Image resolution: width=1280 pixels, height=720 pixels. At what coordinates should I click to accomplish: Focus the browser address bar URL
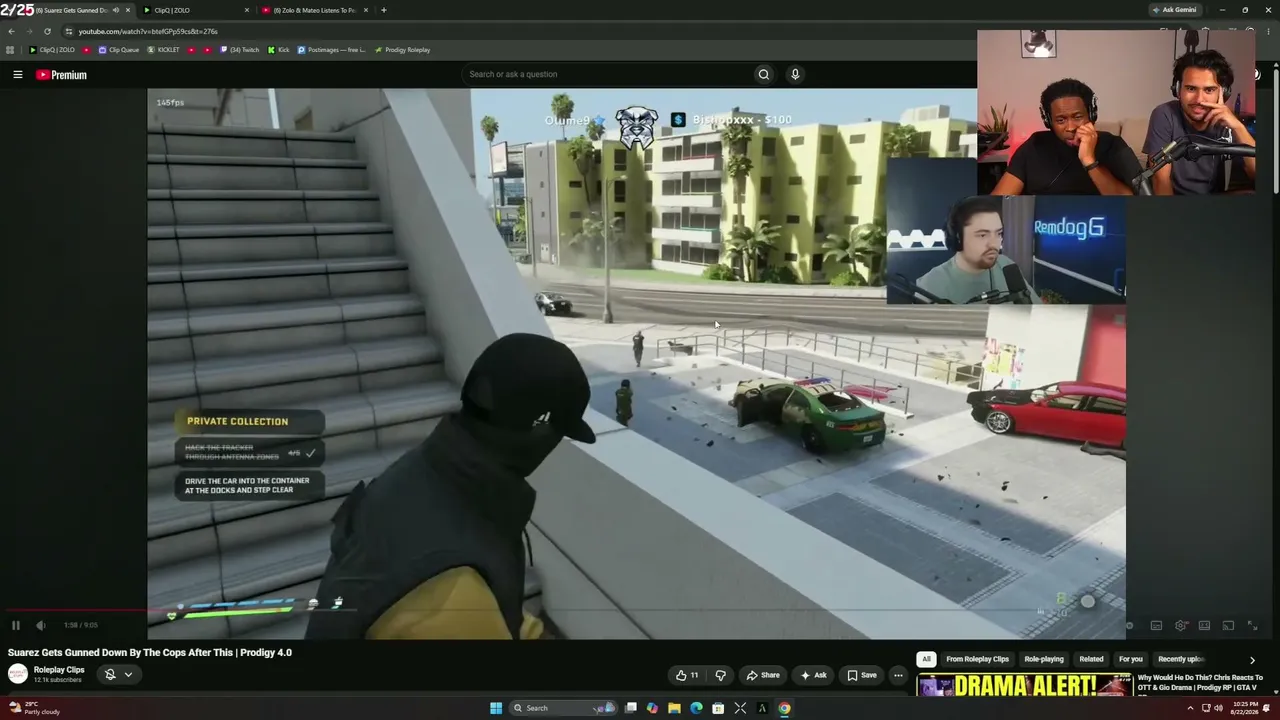click(148, 31)
